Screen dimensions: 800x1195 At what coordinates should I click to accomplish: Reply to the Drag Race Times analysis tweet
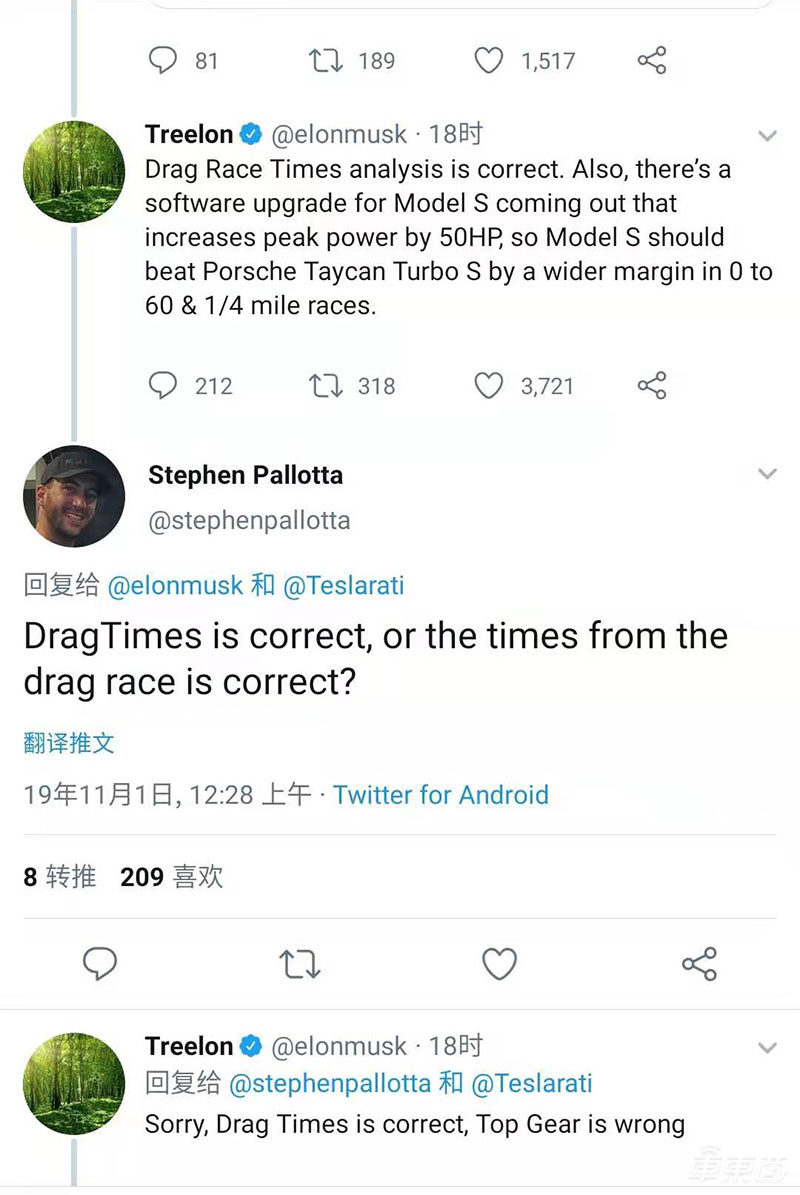click(163, 386)
